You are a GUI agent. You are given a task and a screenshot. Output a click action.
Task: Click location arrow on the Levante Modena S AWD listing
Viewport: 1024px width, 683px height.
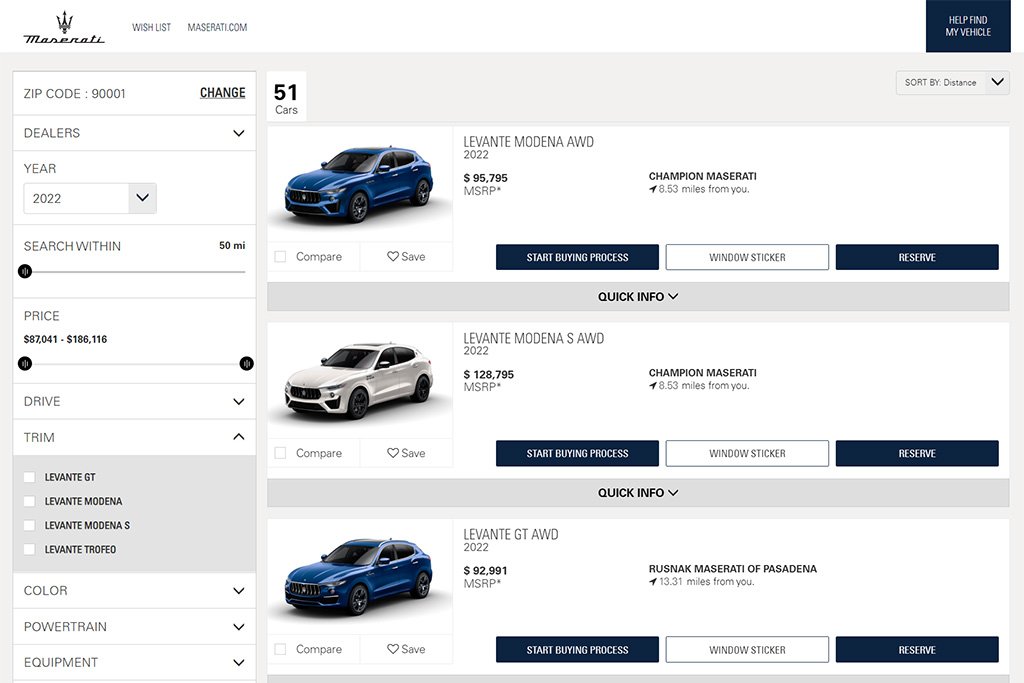652,386
